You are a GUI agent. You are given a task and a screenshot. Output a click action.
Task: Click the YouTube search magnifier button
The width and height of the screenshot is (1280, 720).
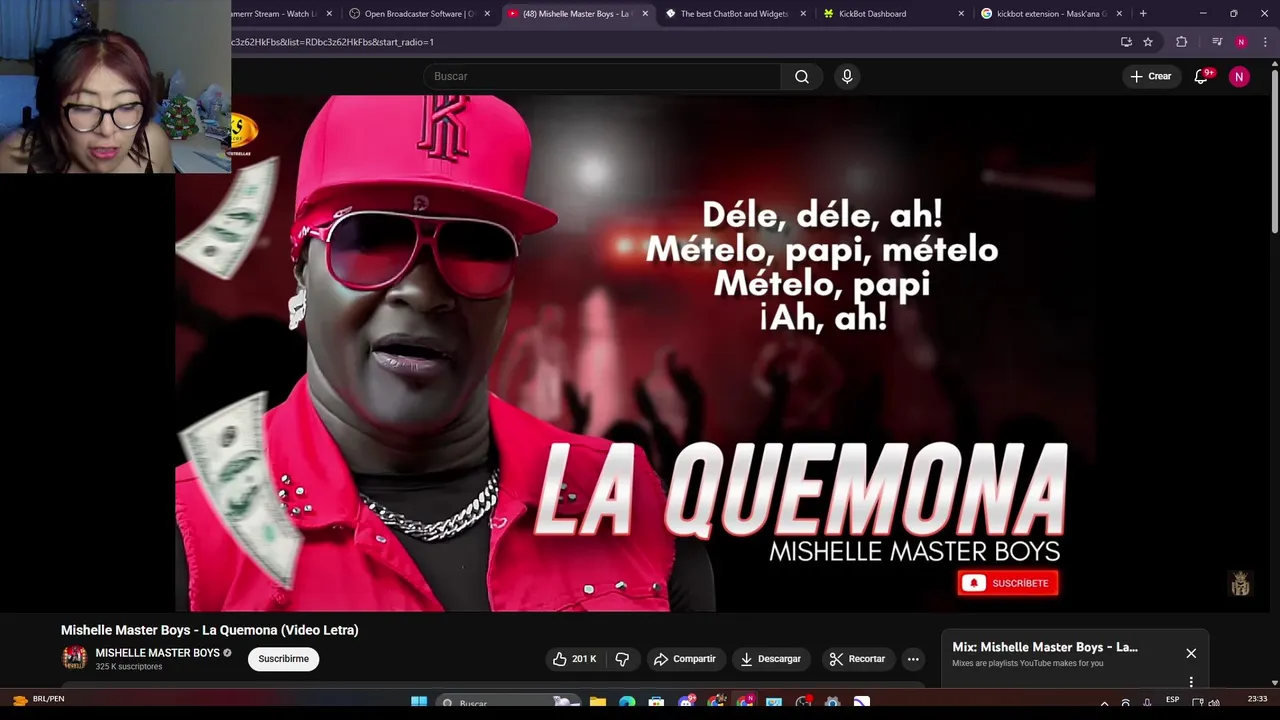(802, 76)
